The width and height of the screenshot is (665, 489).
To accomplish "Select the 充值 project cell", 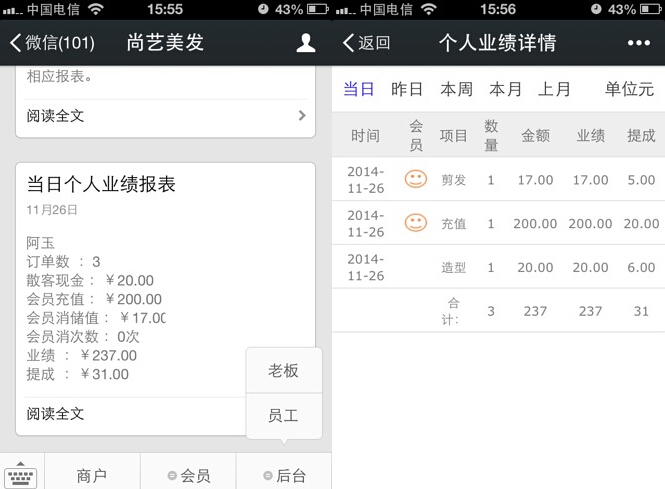I will (453, 224).
